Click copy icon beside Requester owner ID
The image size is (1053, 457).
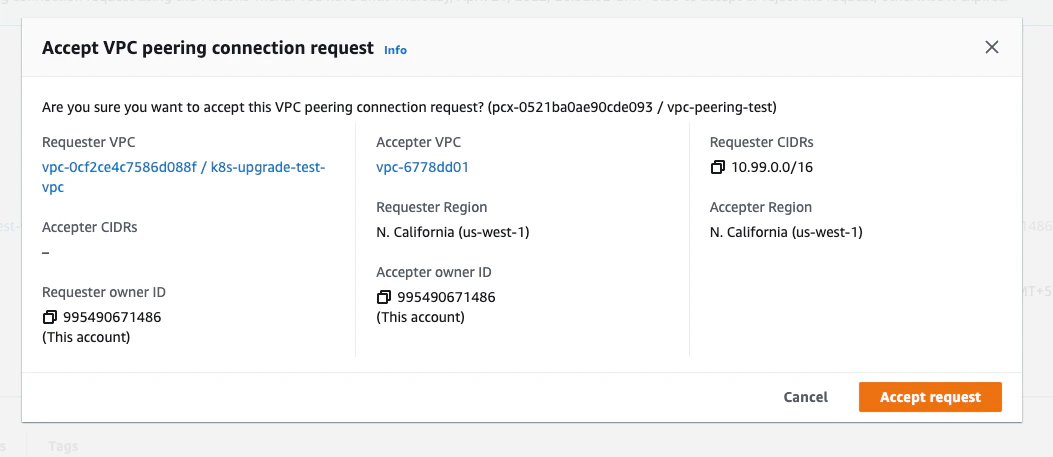(49, 318)
